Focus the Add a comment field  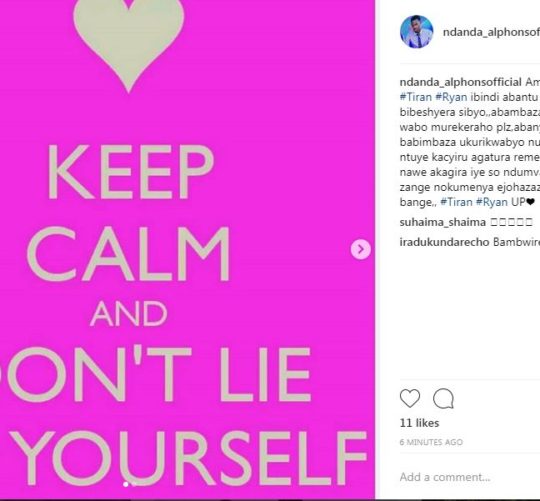click(470, 477)
